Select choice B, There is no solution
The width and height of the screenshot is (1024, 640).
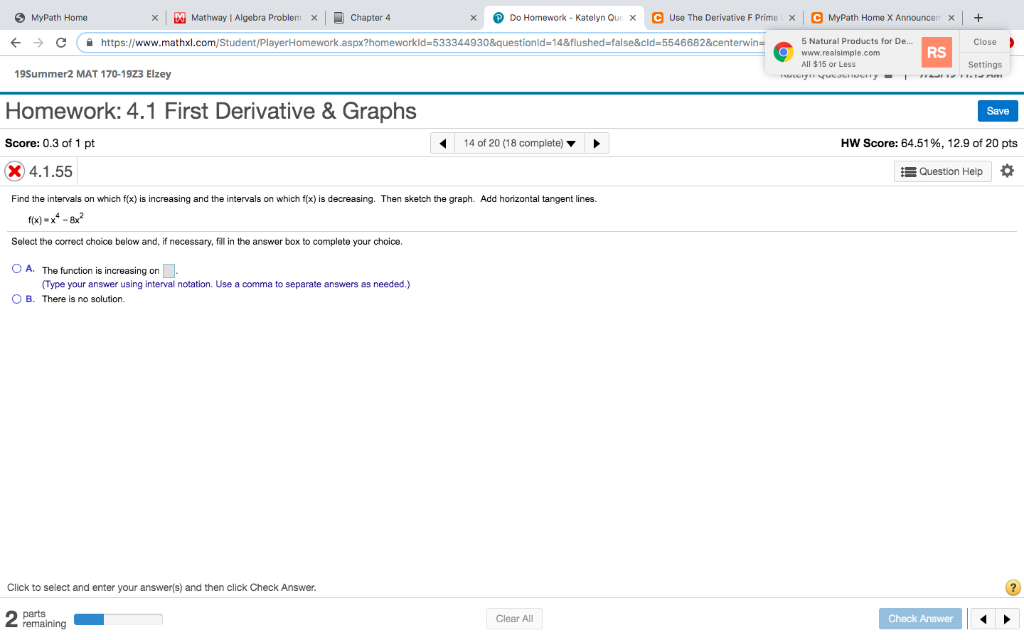tap(16, 299)
